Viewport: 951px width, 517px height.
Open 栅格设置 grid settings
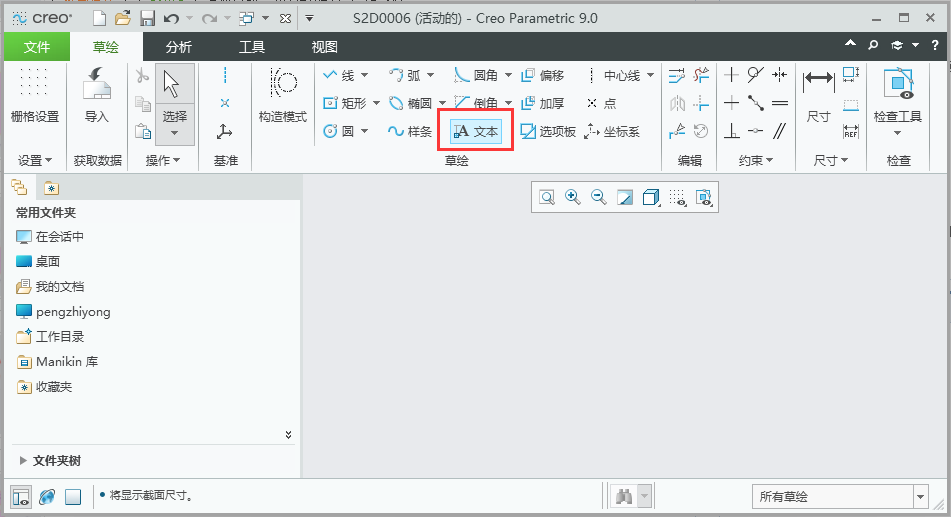pos(35,97)
